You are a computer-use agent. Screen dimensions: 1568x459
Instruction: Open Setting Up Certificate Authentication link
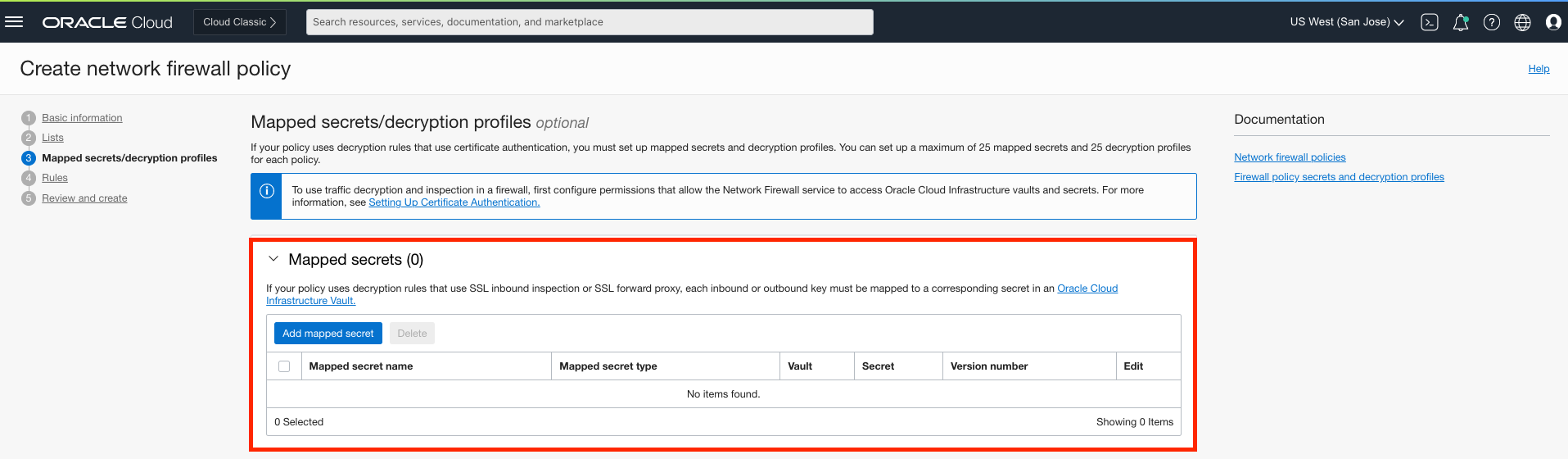pos(454,202)
